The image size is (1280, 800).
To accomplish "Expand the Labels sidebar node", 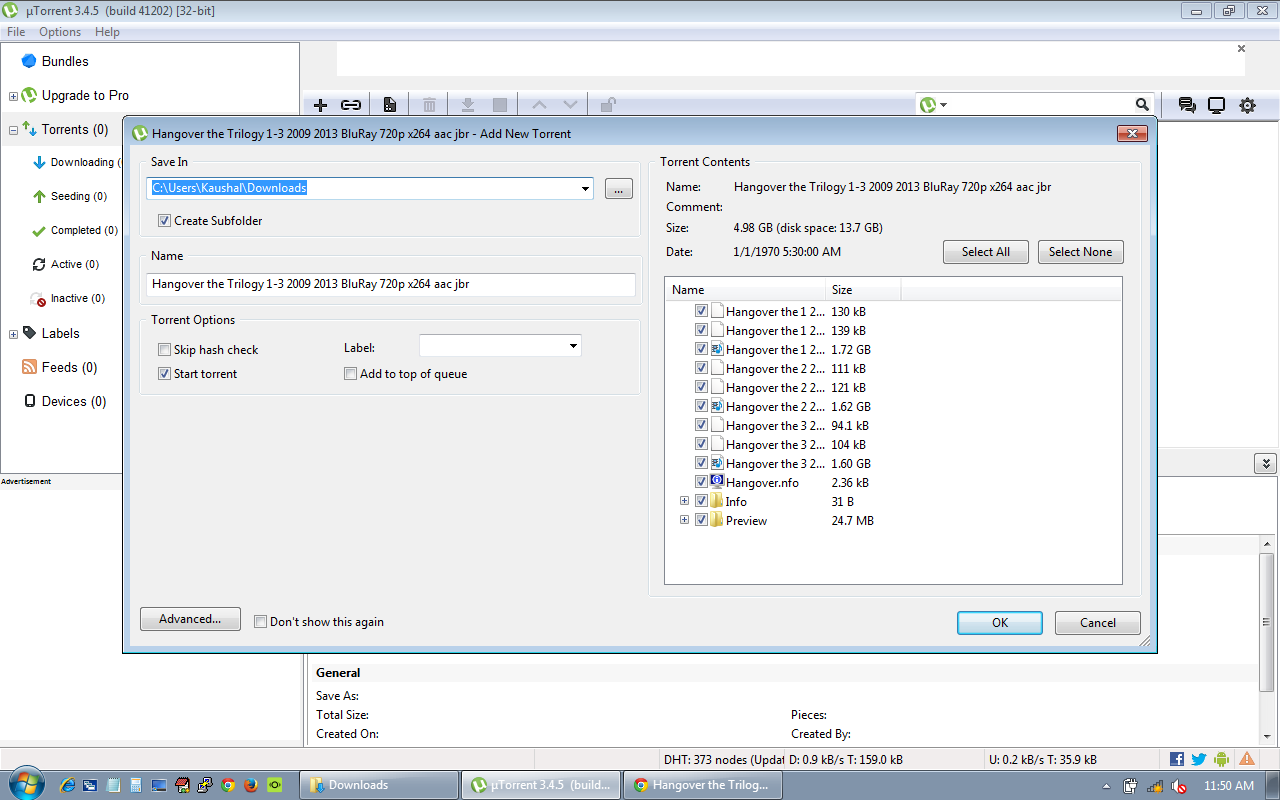I will pyautogui.click(x=13, y=334).
